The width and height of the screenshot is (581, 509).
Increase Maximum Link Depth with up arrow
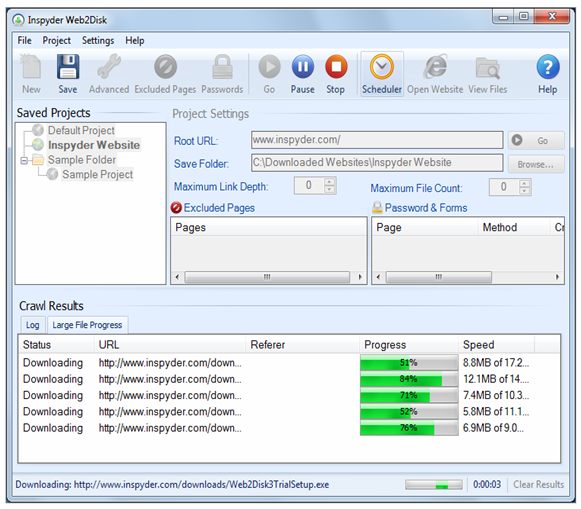329,182
